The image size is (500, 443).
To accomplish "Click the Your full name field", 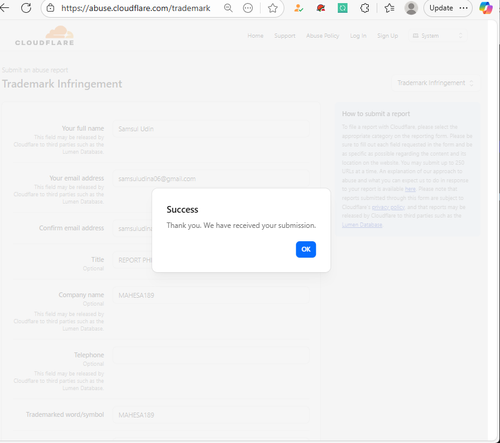I will (x=211, y=129).
